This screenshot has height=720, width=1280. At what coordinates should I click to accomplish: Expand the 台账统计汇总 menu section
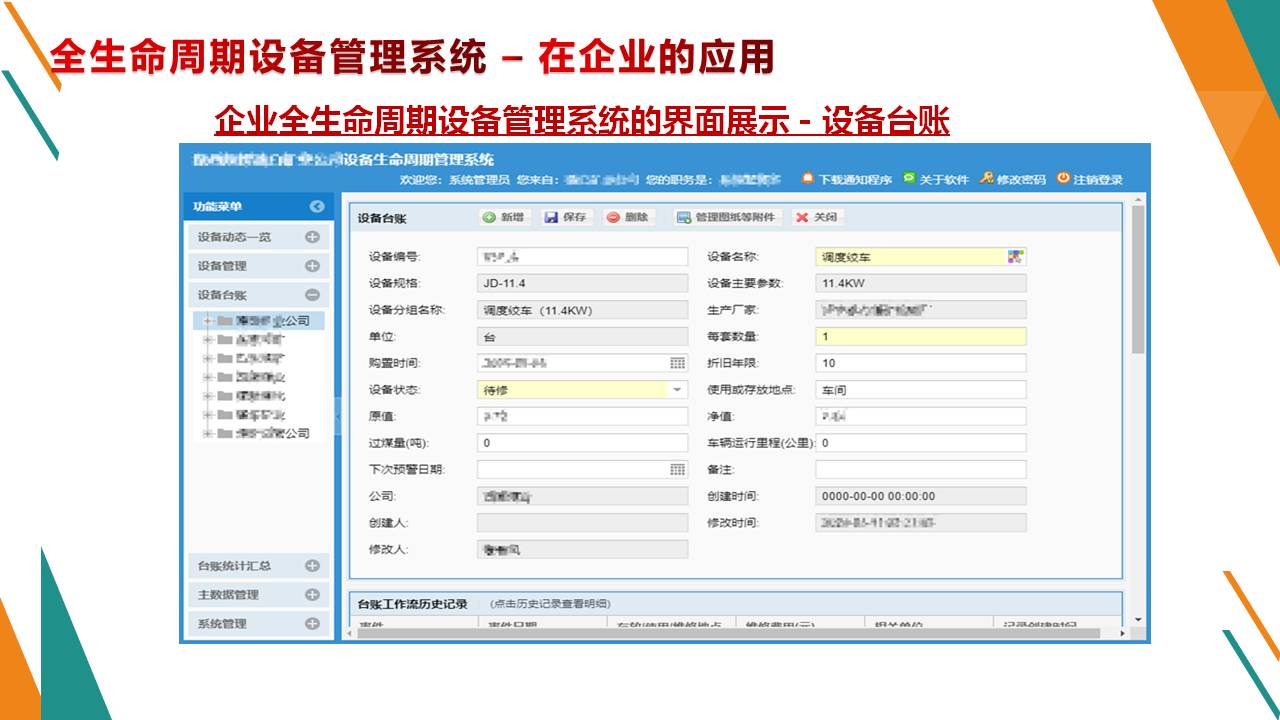pos(312,566)
